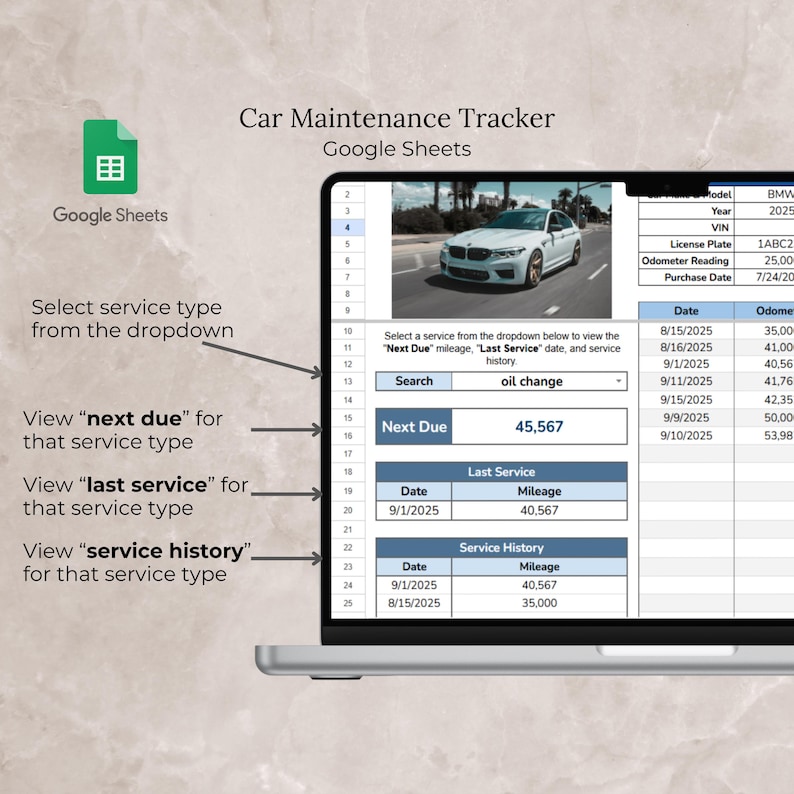Click the row 9 header
This screenshot has height=794, width=794.
click(347, 310)
